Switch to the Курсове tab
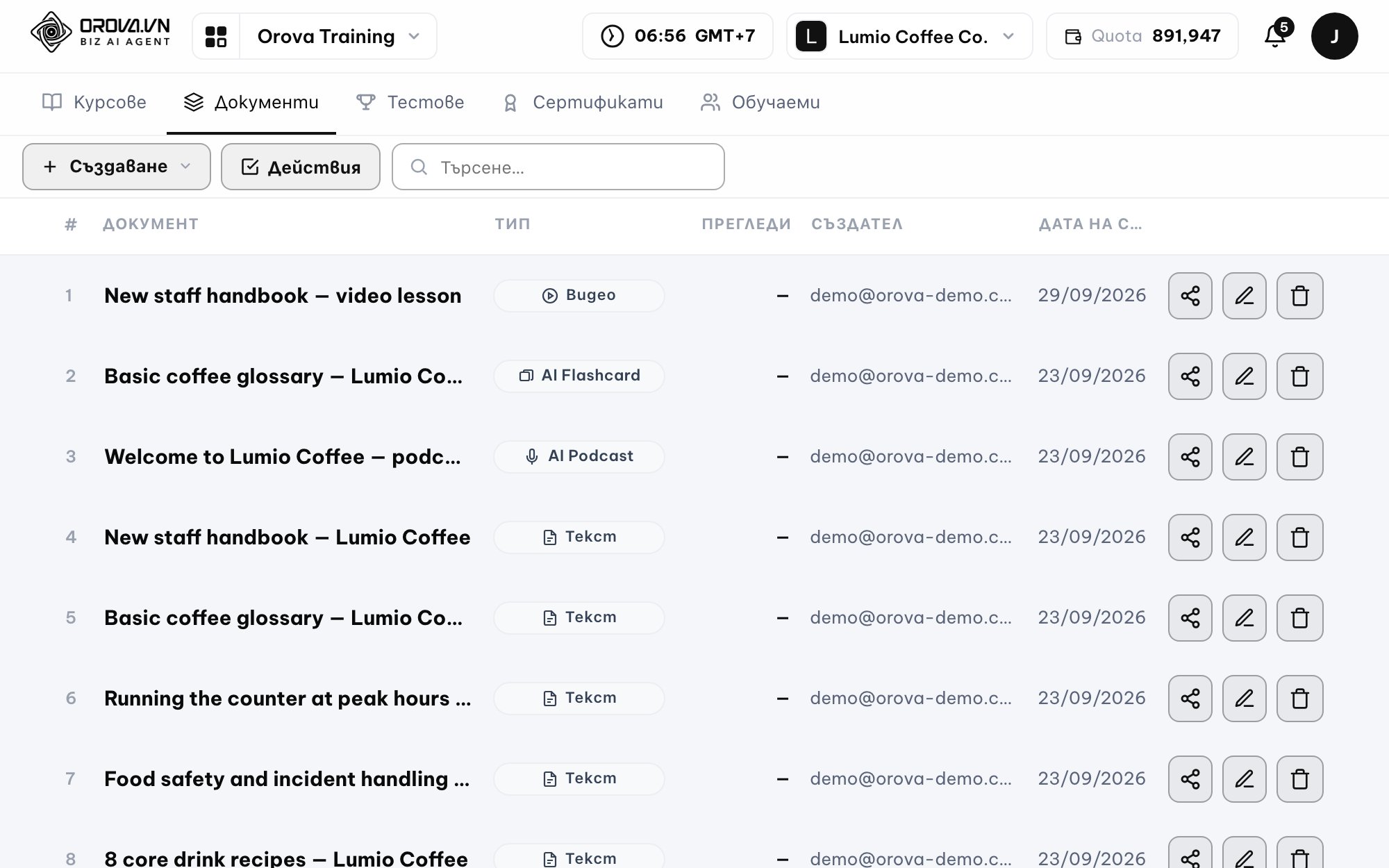The image size is (1389, 868). click(x=94, y=103)
